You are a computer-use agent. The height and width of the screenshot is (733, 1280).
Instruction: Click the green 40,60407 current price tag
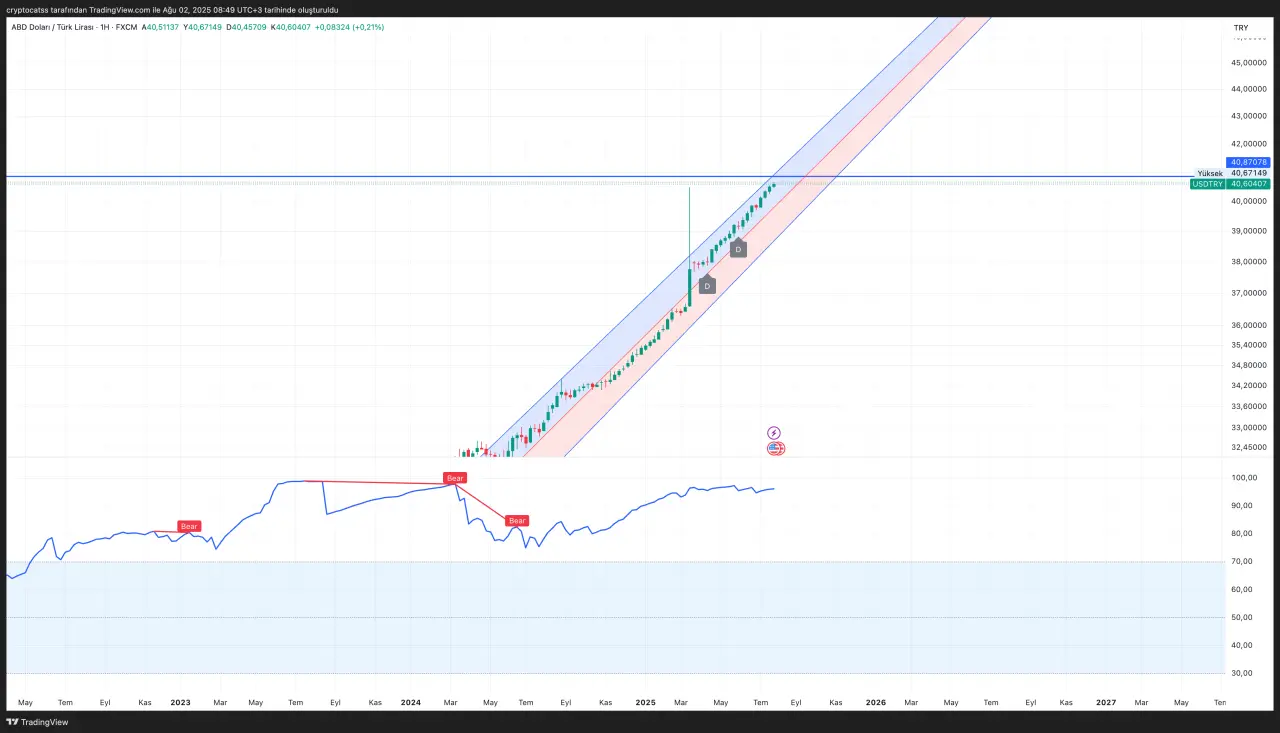pos(1249,184)
